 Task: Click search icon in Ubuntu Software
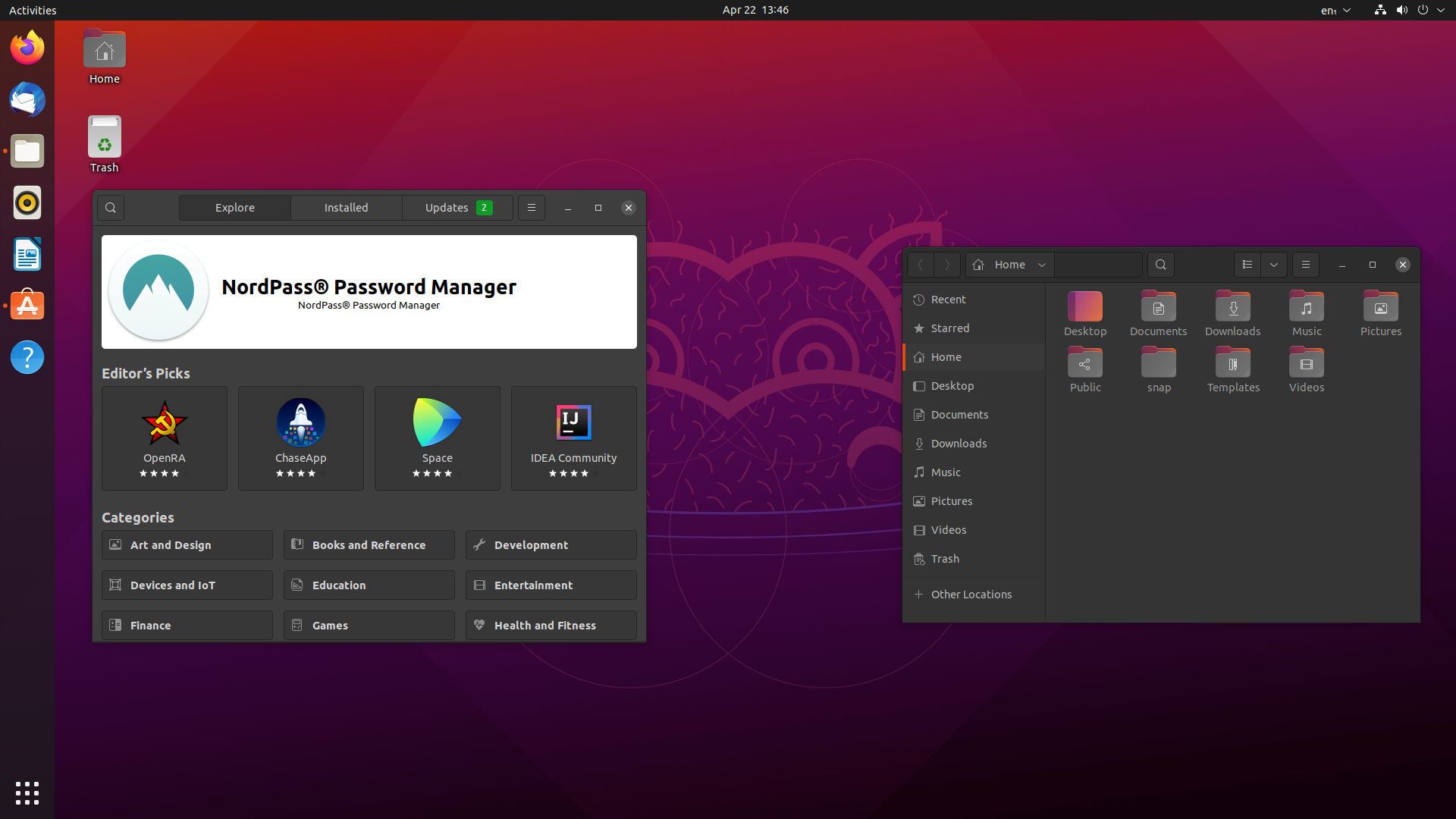click(111, 208)
